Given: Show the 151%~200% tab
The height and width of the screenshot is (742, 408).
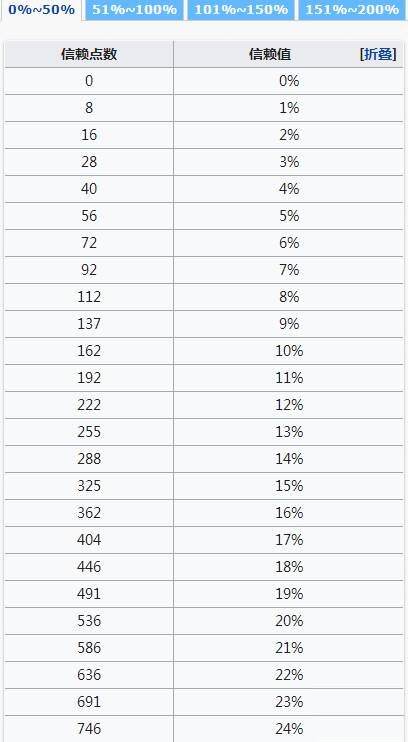Looking at the screenshot, I should click(x=352, y=10).
